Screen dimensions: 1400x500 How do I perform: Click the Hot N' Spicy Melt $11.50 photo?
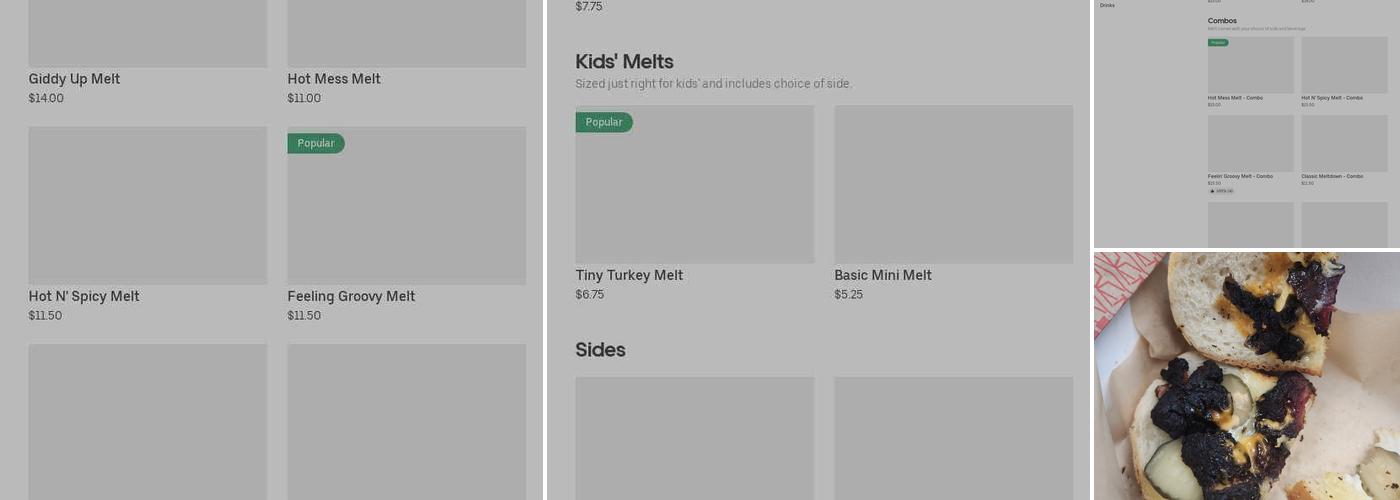pos(148,205)
